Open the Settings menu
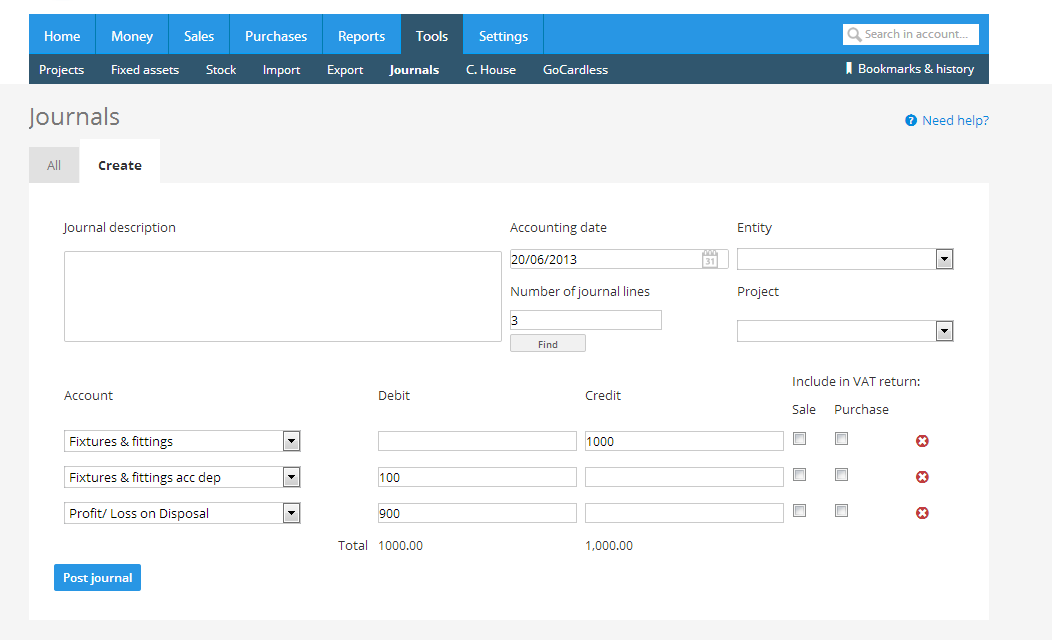 point(503,36)
